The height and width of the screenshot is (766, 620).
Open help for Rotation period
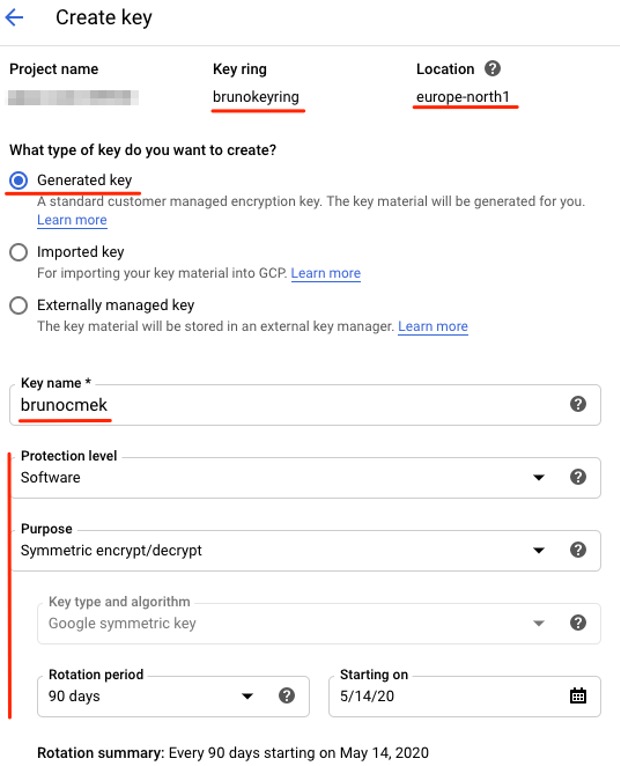pos(287,695)
